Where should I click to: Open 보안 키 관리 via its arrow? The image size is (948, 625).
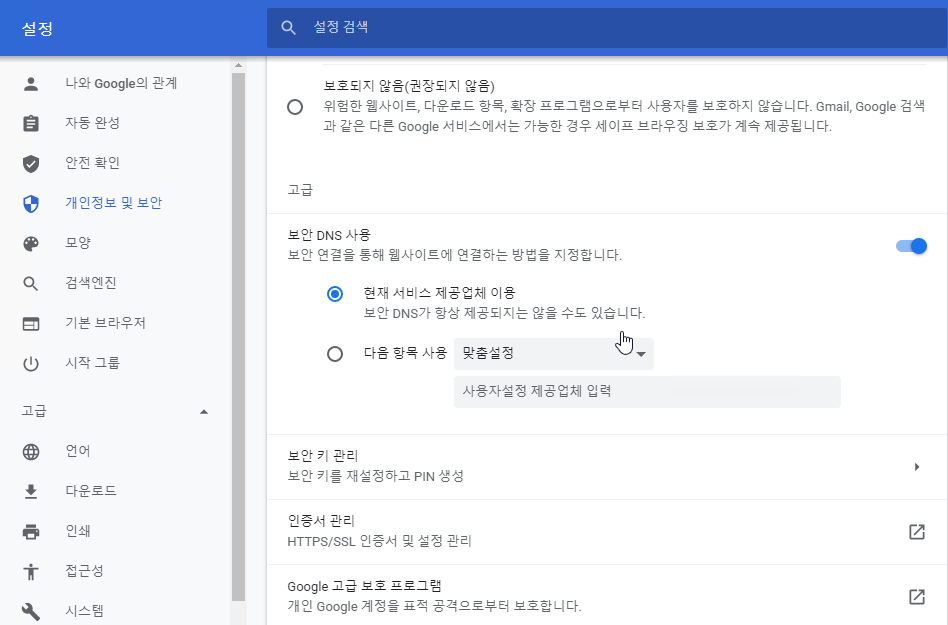(917, 467)
